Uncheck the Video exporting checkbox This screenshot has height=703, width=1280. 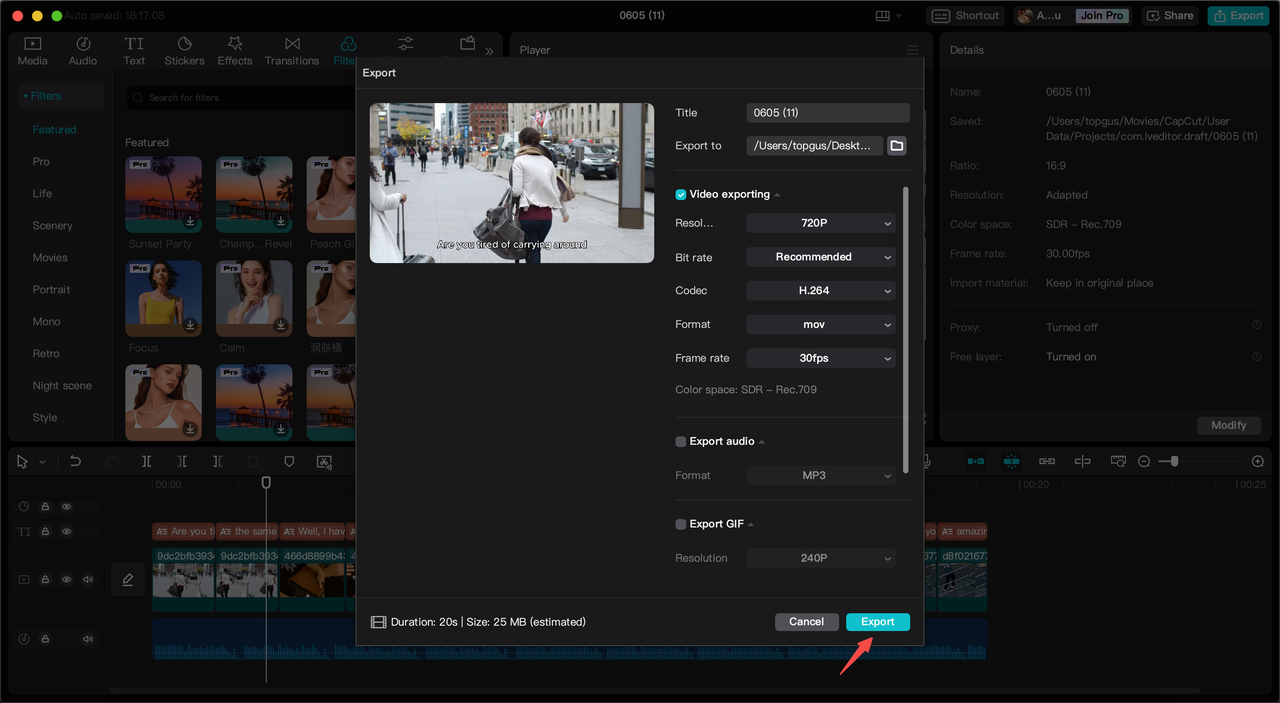tap(681, 194)
